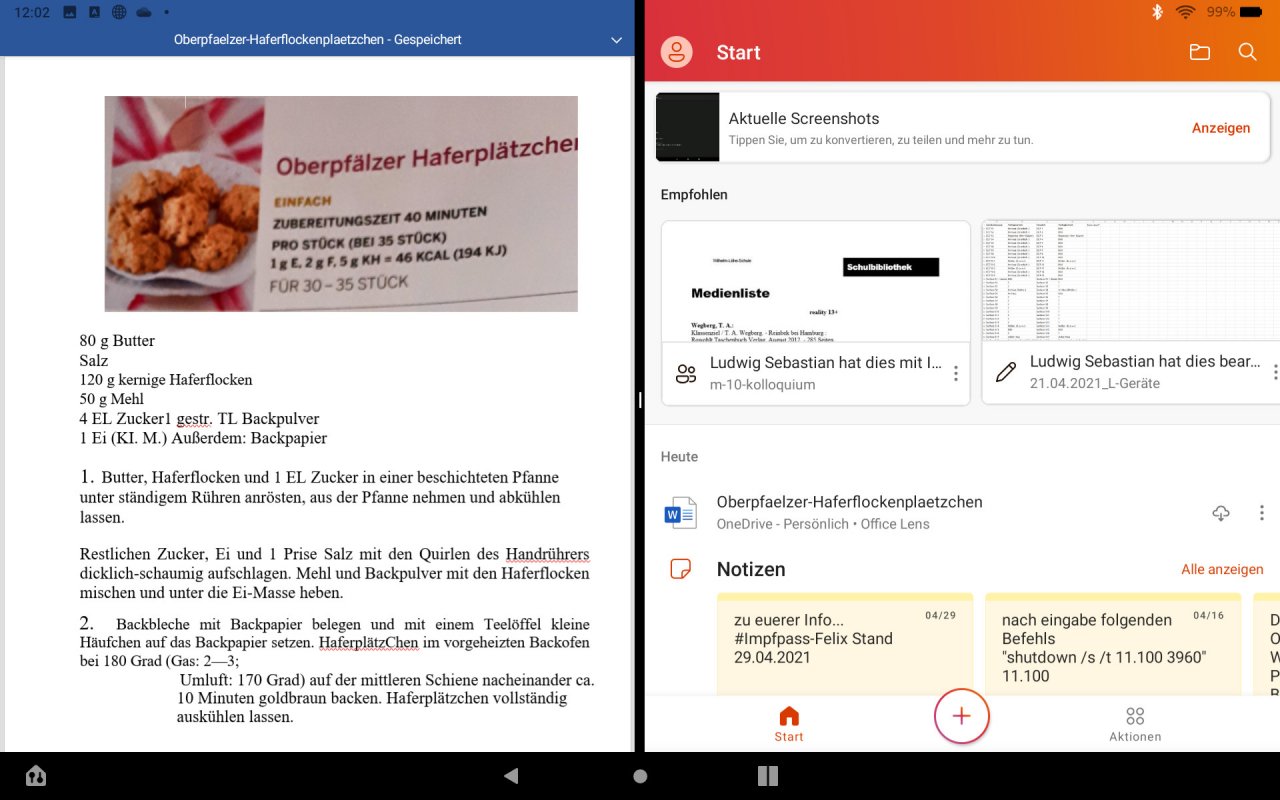Screen dimensions: 1280x800
Task: Switch to the Start tab in bottom bar
Action: [x=789, y=724]
